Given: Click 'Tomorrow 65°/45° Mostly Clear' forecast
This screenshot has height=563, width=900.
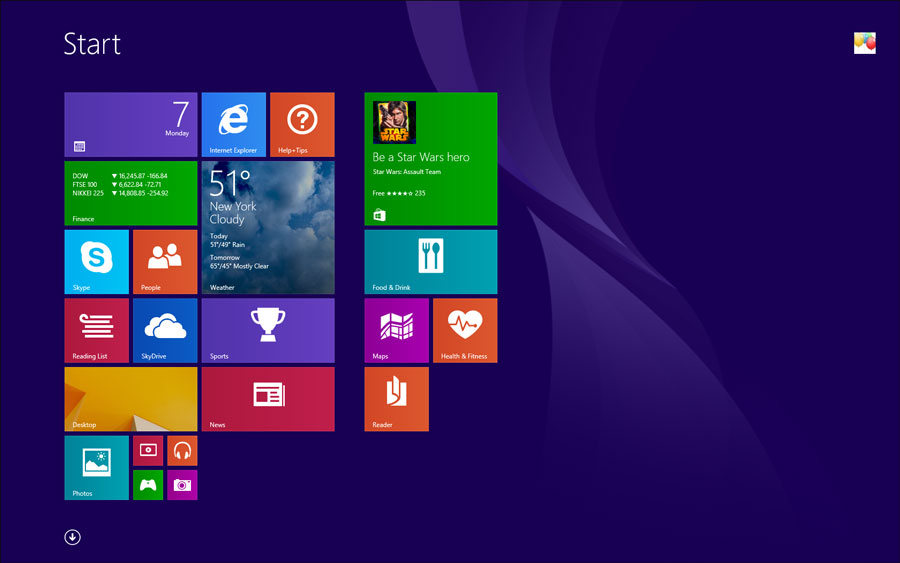Looking at the screenshot, I should (x=239, y=262).
